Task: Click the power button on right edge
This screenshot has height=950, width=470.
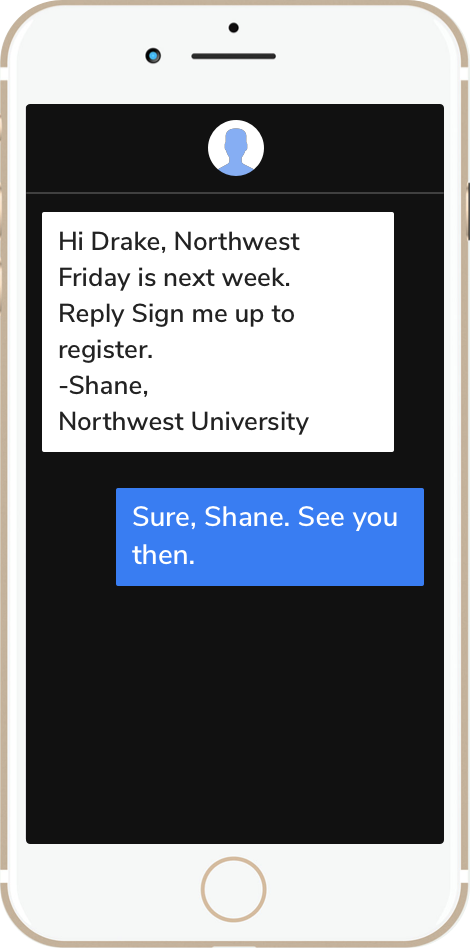Action: coord(467,211)
